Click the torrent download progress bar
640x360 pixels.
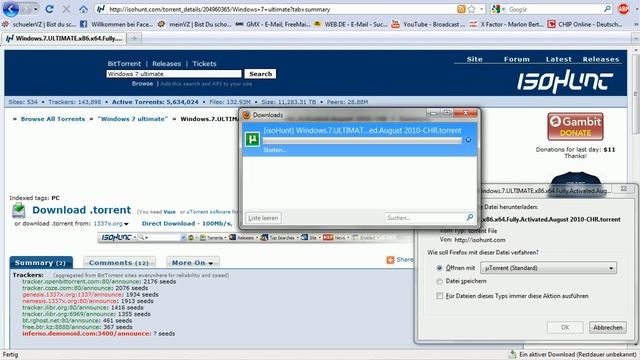362,141
